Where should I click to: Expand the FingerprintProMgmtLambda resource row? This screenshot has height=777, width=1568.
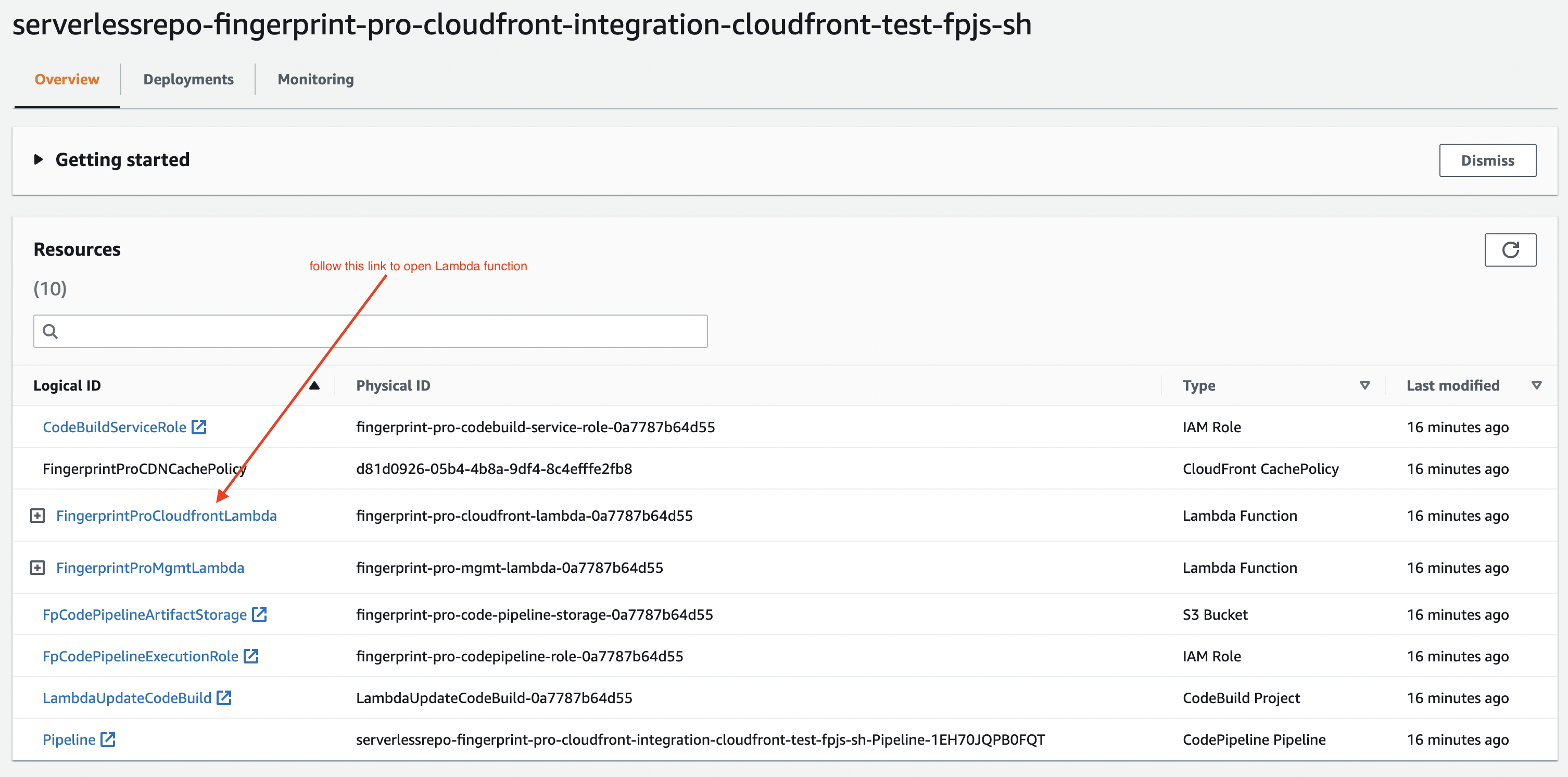click(37, 567)
